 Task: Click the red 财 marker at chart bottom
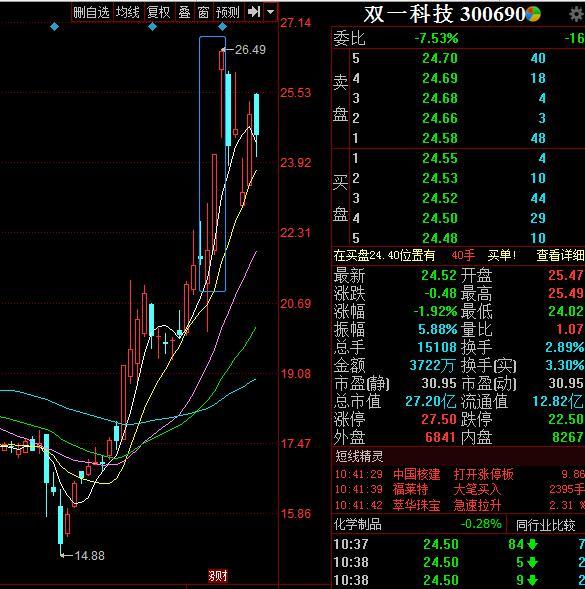click(218, 576)
